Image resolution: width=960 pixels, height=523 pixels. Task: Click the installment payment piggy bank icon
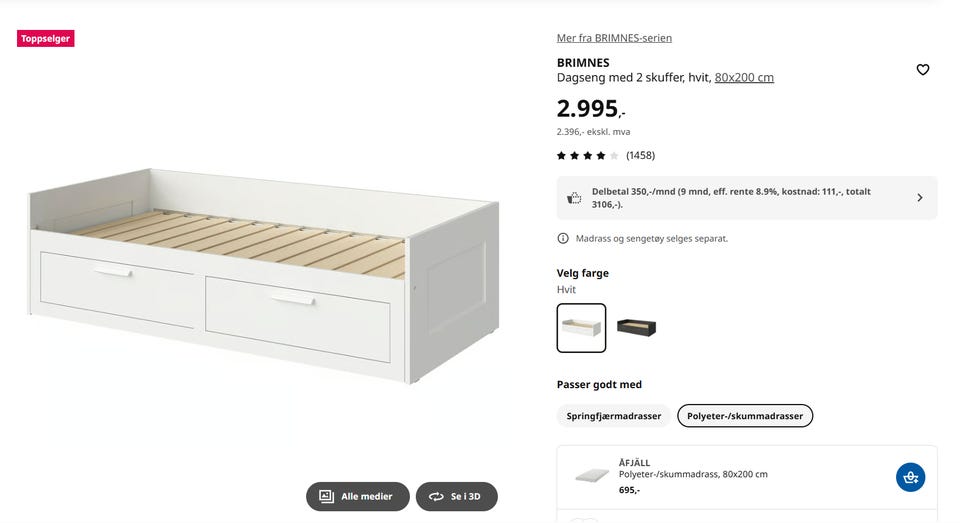click(574, 198)
